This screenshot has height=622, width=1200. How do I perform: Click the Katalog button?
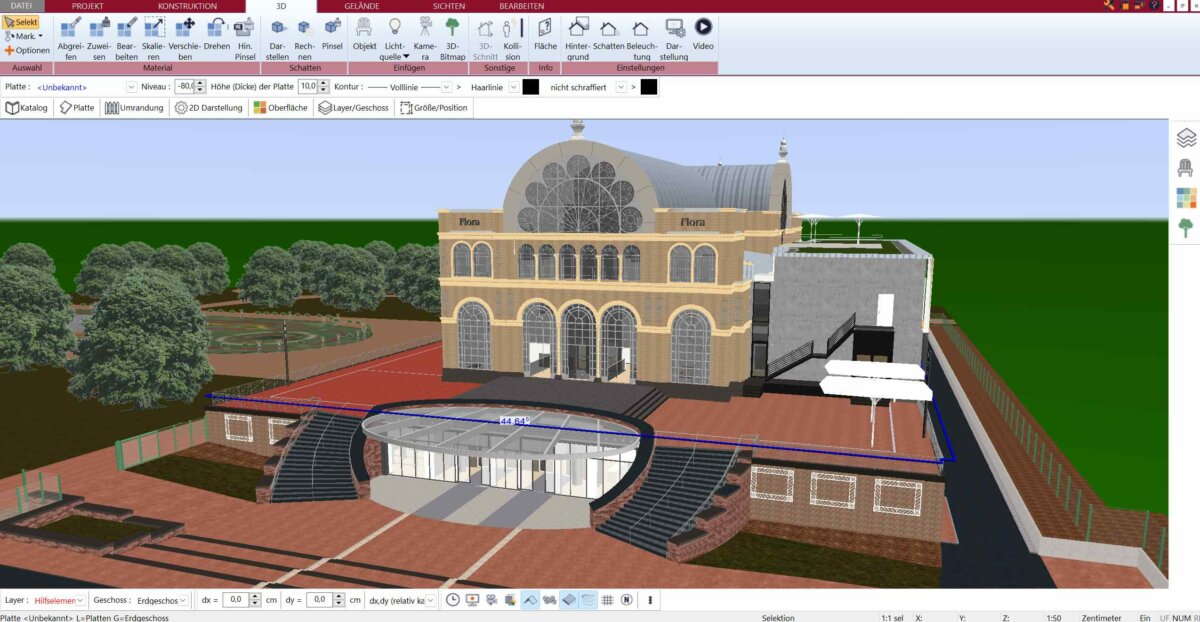pyautogui.click(x=27, y=108)
